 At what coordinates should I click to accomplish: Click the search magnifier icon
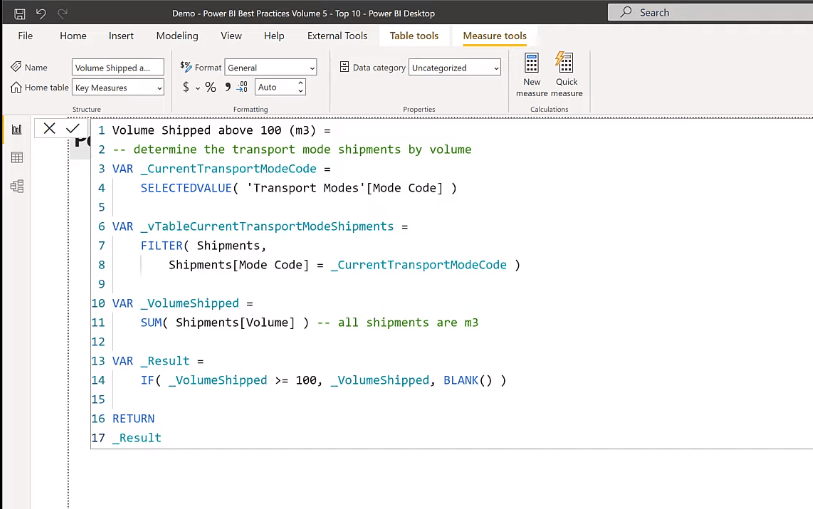point(626,12)
